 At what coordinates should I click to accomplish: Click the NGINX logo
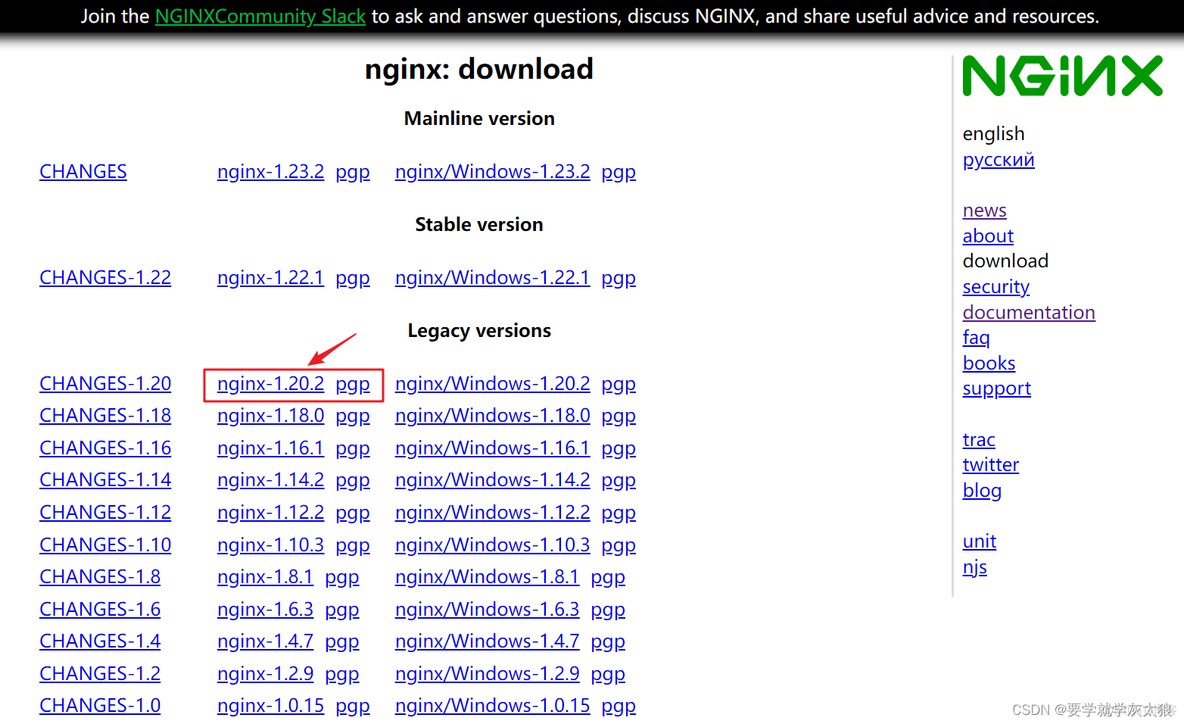coord(1062,75)
